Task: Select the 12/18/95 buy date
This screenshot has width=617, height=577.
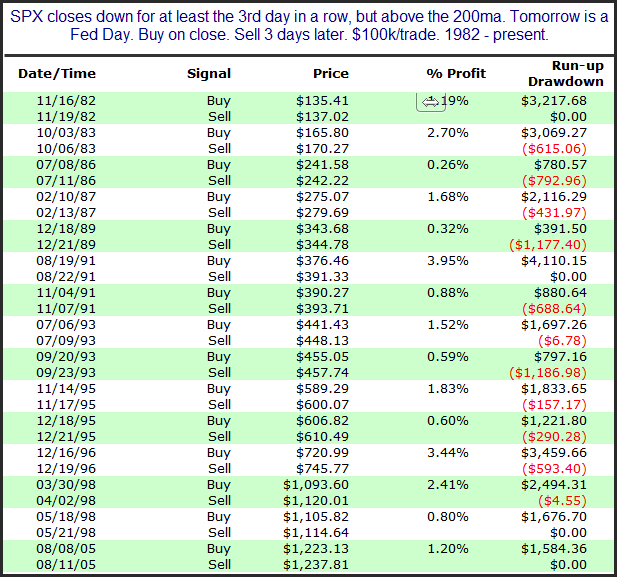Action: point(66,421)
